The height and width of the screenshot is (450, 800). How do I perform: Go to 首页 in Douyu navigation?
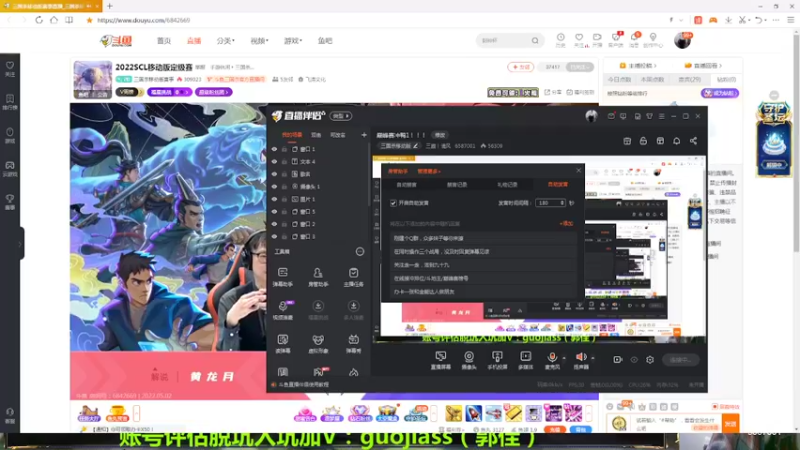[164, 40]
